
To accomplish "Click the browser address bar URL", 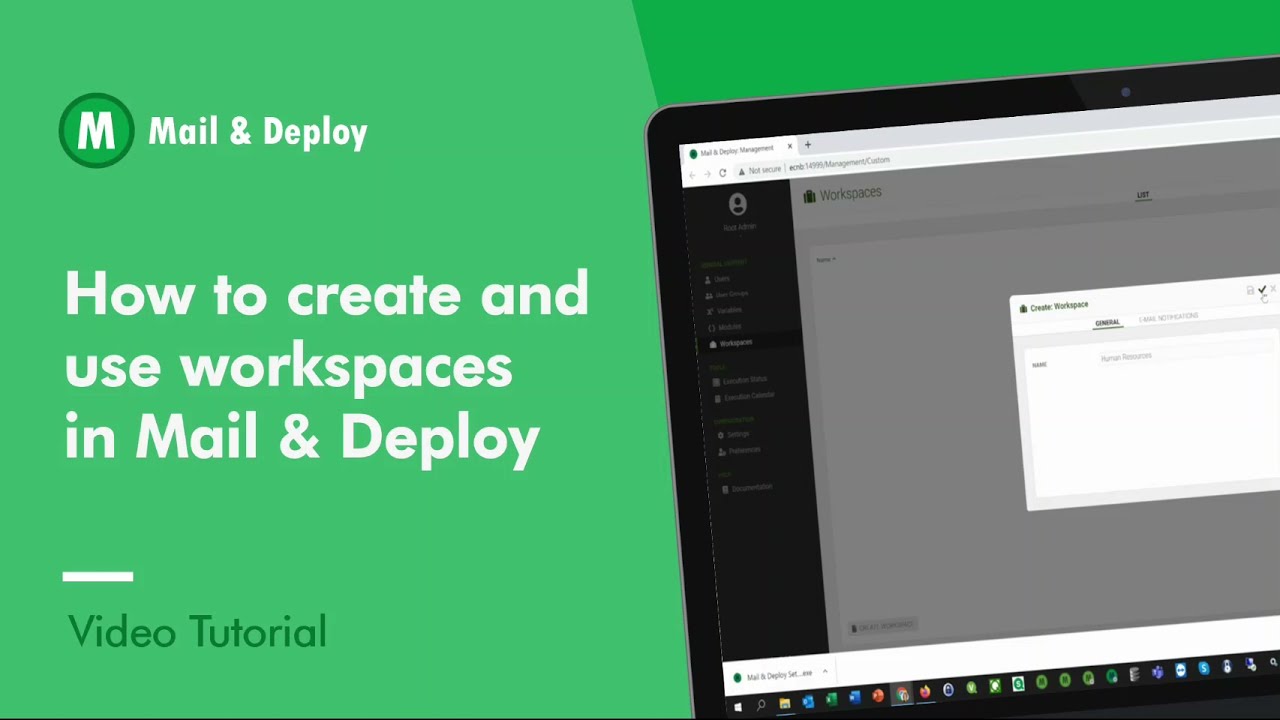I will (838, 164).
